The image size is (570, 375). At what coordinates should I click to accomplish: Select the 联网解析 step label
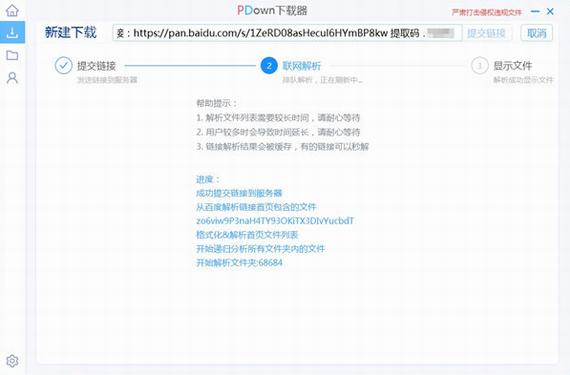(302, 66)
